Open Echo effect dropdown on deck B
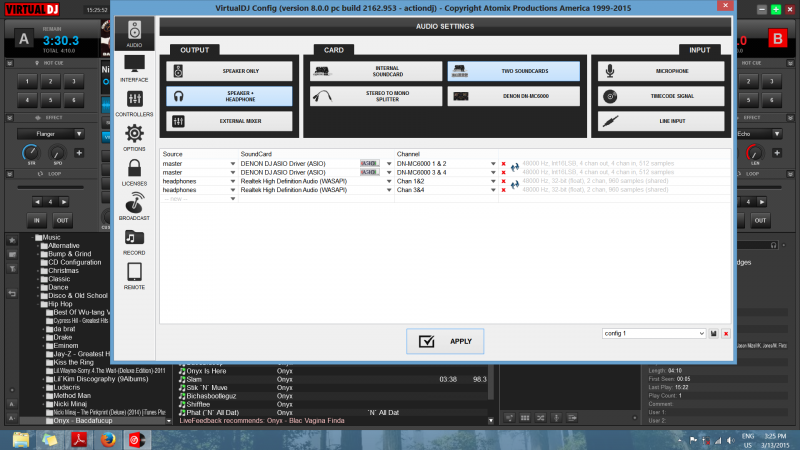The image size is (800, 450). point(777,134)
